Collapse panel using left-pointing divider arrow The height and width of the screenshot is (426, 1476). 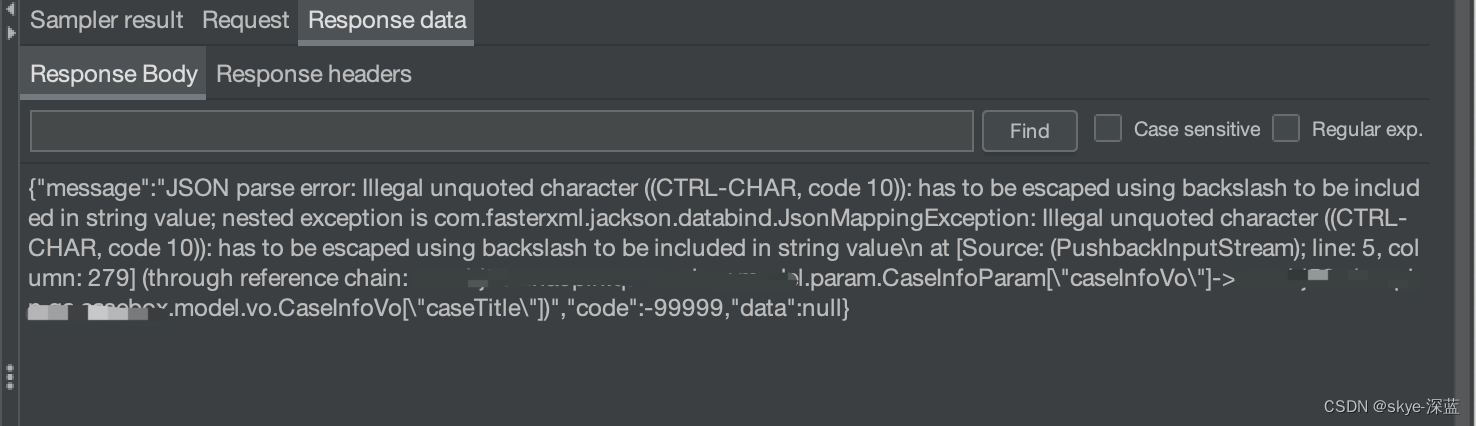pos(10,10)
